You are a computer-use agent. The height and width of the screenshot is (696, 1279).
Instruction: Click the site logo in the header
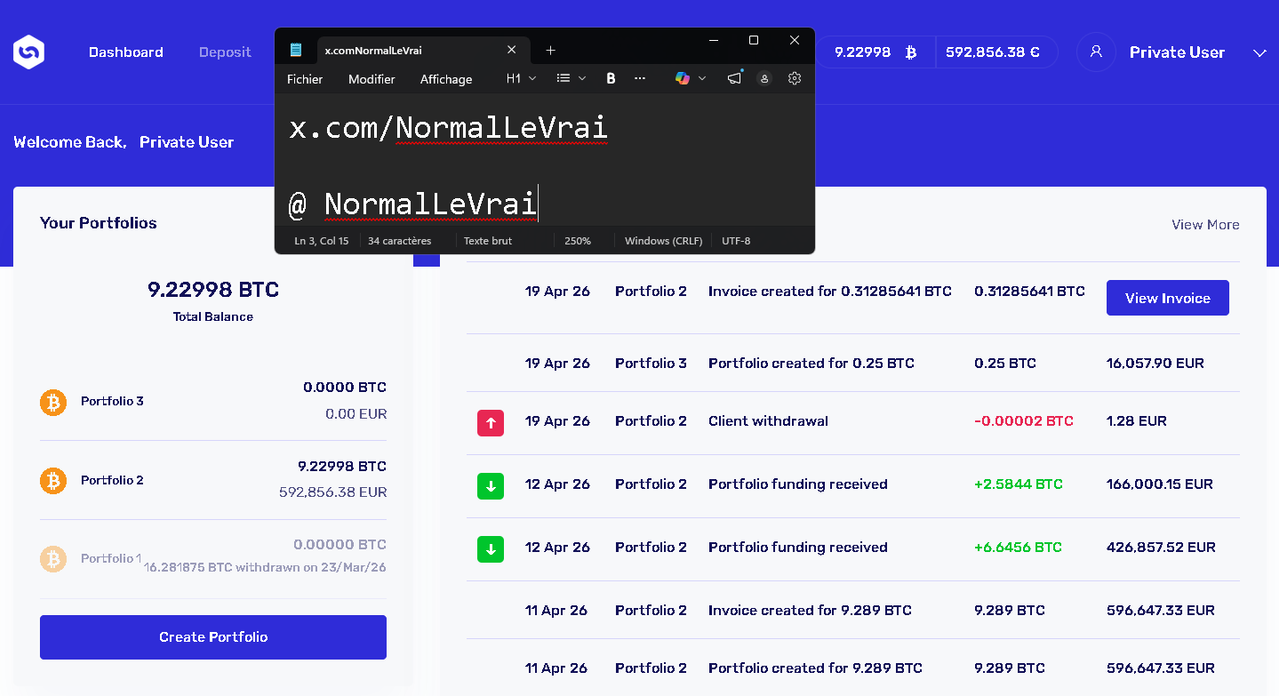[29, 52]
